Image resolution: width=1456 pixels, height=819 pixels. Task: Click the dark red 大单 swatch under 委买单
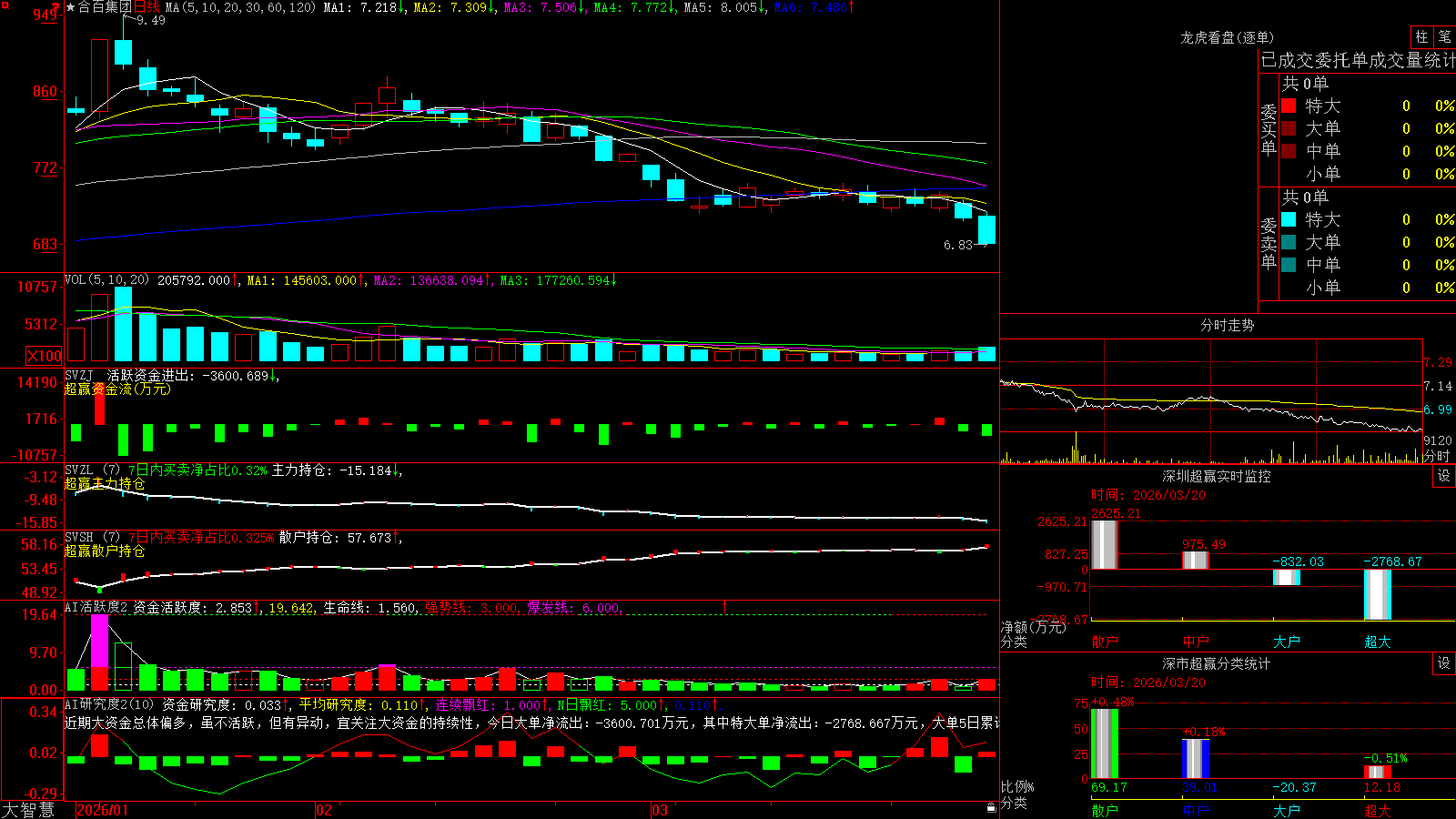pos(1289,128)
